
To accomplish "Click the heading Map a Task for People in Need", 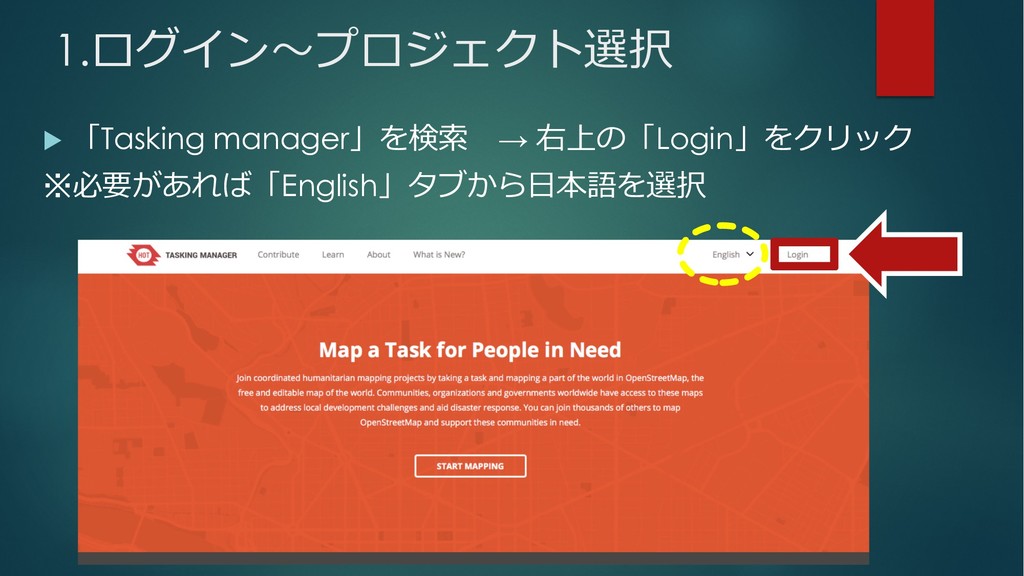I will pos(470,350).
